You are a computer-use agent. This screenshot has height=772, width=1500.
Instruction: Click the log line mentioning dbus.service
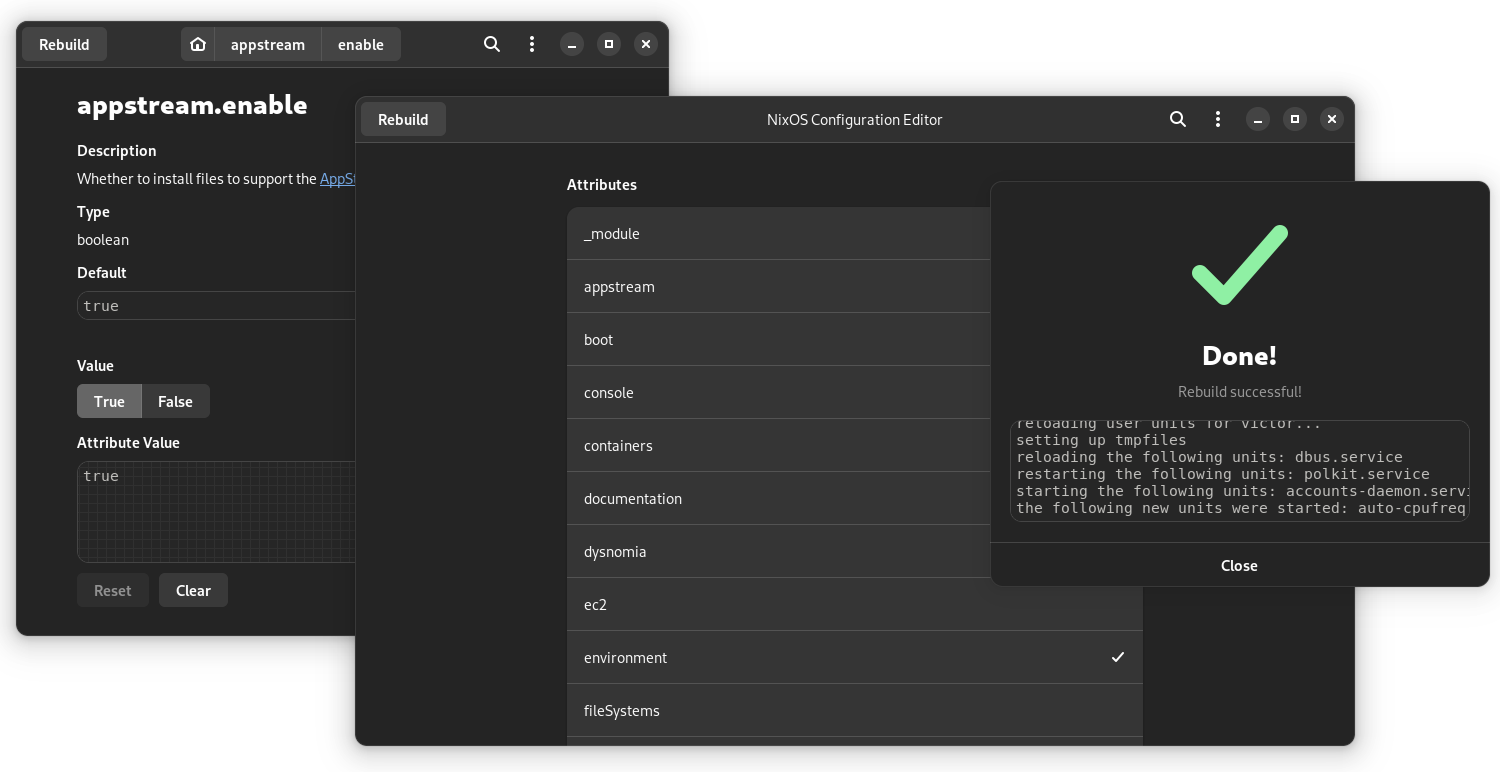click(x=1209, y=457)
